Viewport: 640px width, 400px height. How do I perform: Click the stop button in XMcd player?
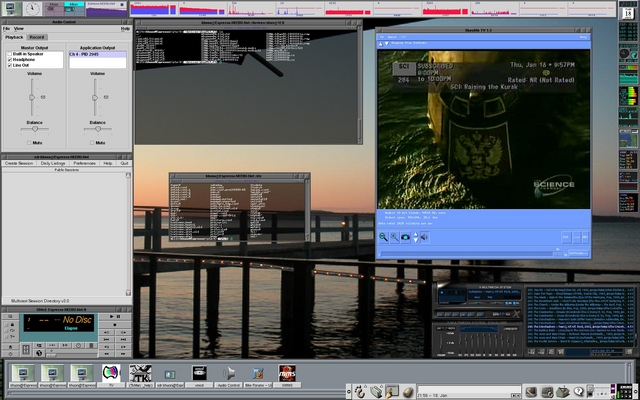click(x=115, y=324)
